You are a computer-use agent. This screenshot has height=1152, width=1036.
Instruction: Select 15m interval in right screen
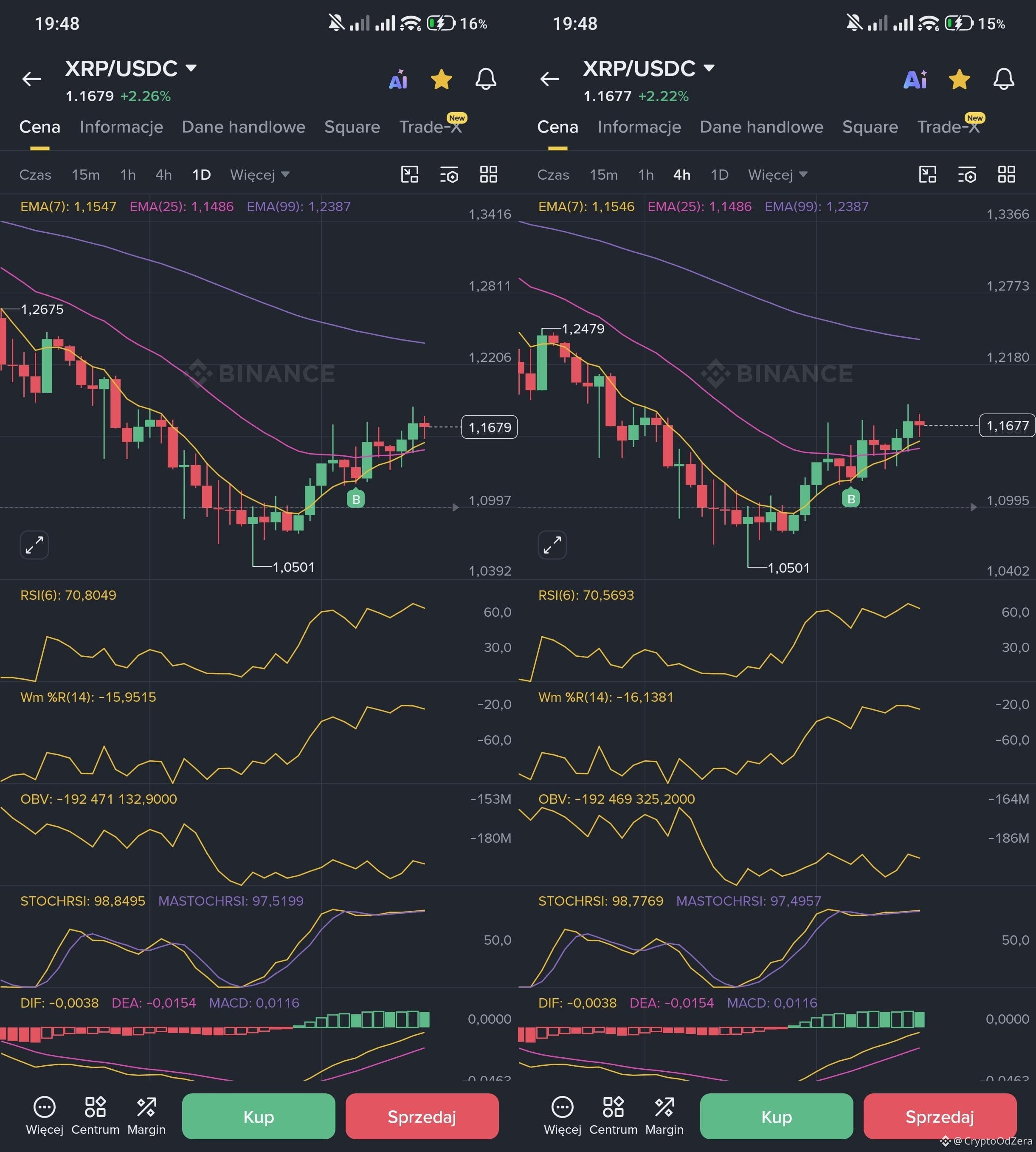(604, 175)
